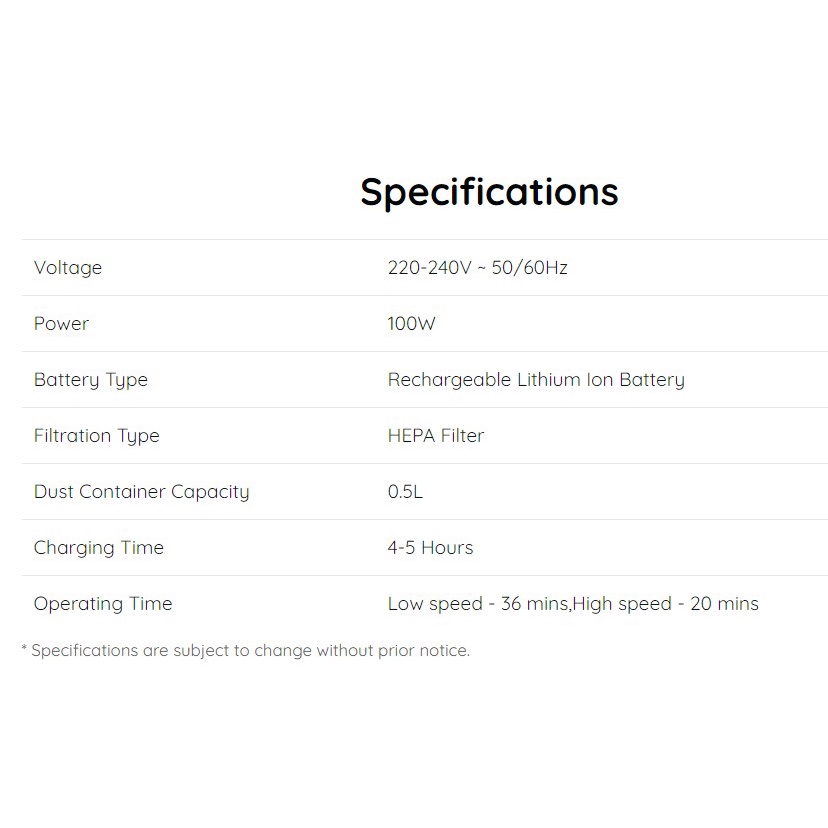Select the Dust Container Capacity label
Viewport: 828px width, 828px height.
pos(142,492)
